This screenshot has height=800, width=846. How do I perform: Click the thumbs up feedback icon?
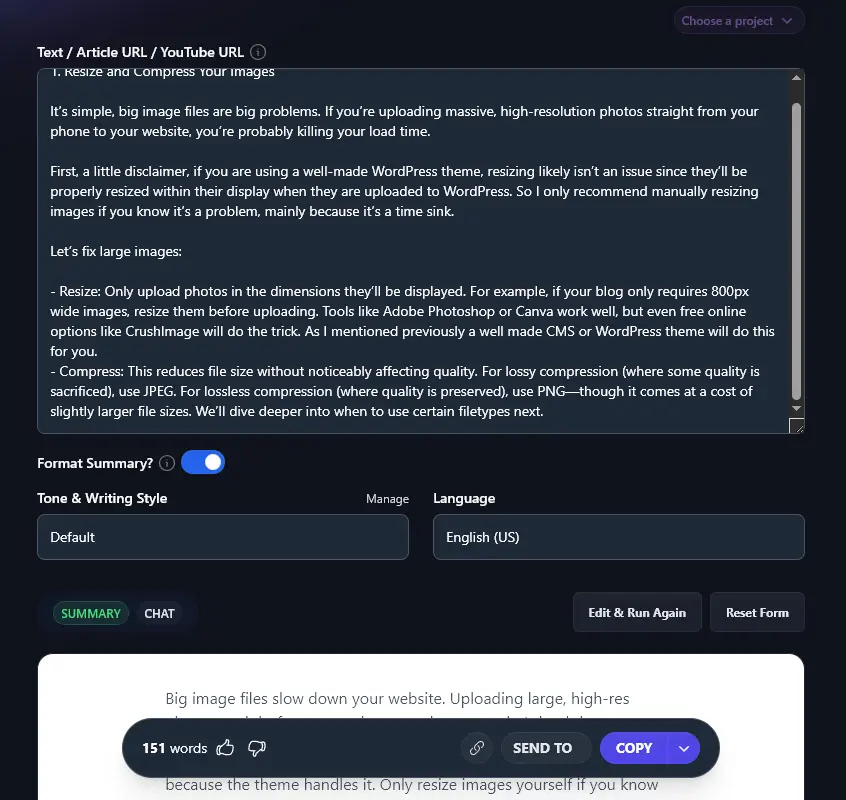(x=226, y=747)
